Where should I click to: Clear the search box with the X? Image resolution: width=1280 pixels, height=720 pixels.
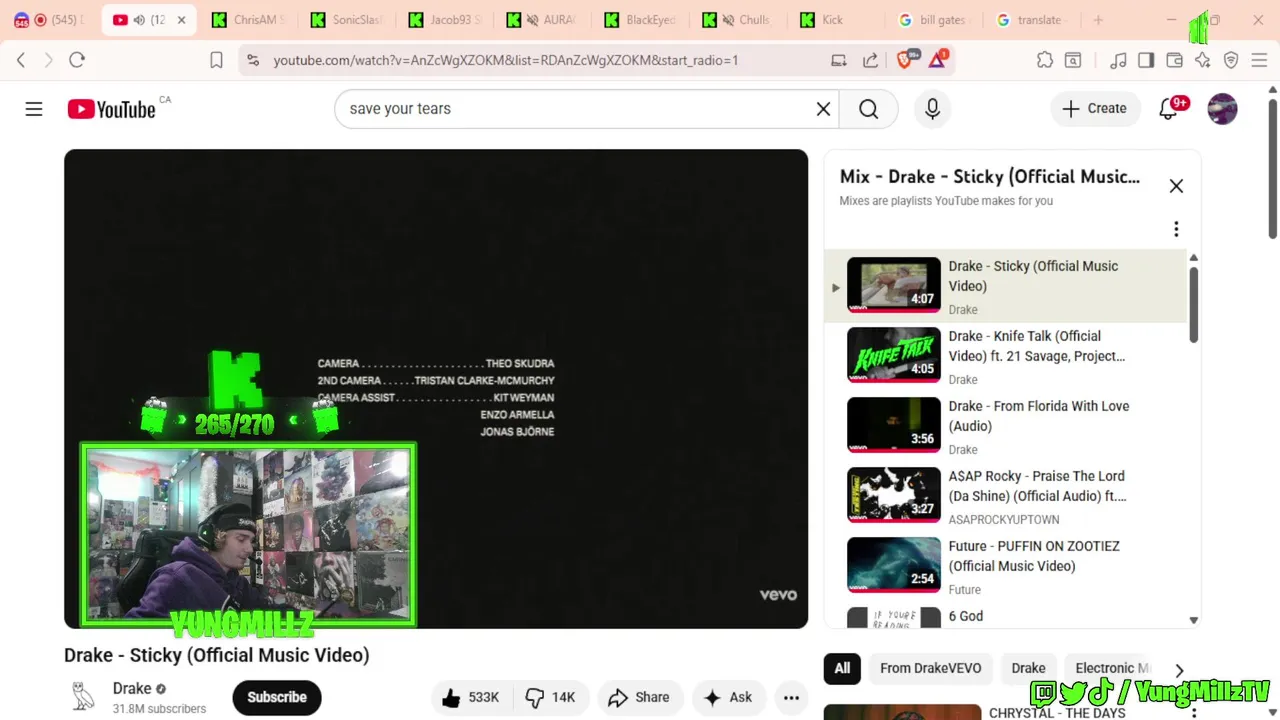(823, 109)
